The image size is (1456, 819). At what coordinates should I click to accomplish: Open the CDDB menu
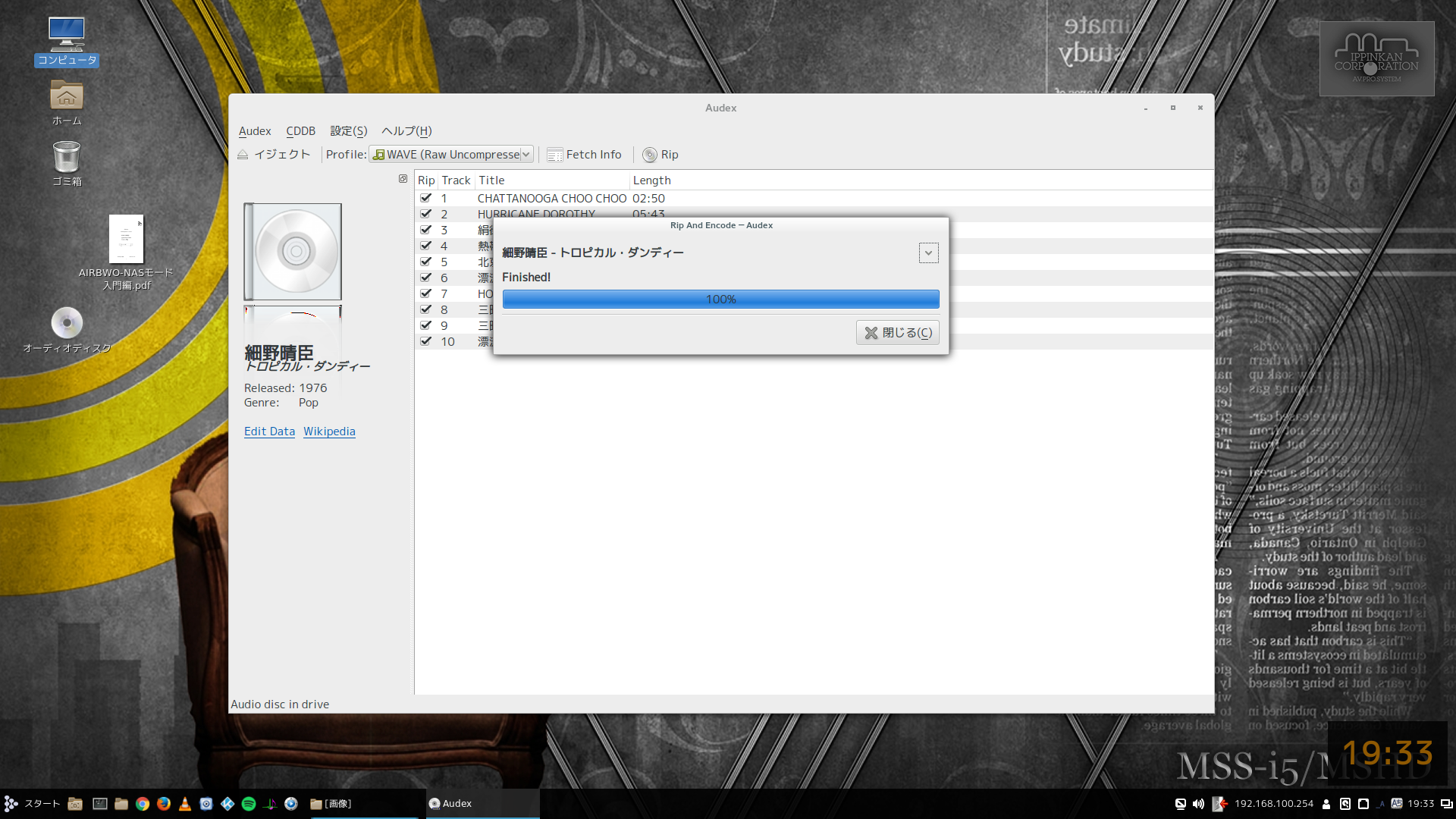click(x=300, y=131)
